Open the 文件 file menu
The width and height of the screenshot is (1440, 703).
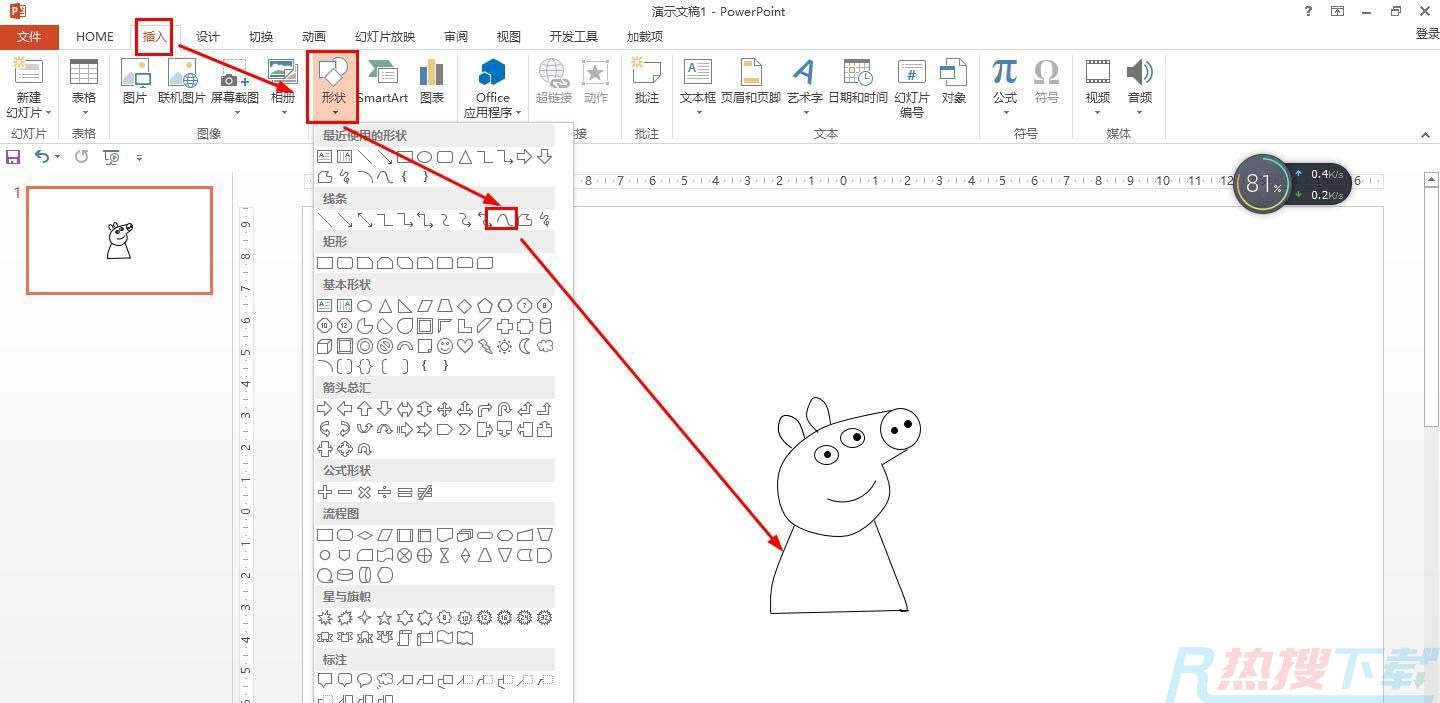(29, 36)
